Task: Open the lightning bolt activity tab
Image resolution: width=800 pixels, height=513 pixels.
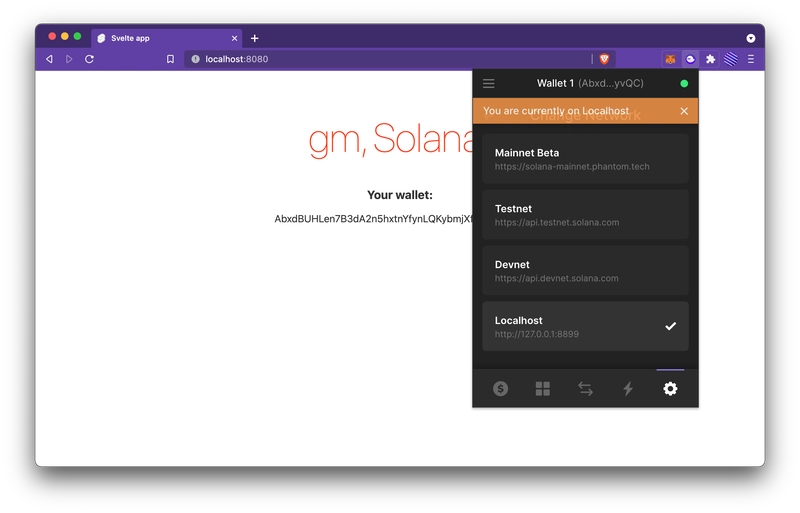Action: [628, 389]
